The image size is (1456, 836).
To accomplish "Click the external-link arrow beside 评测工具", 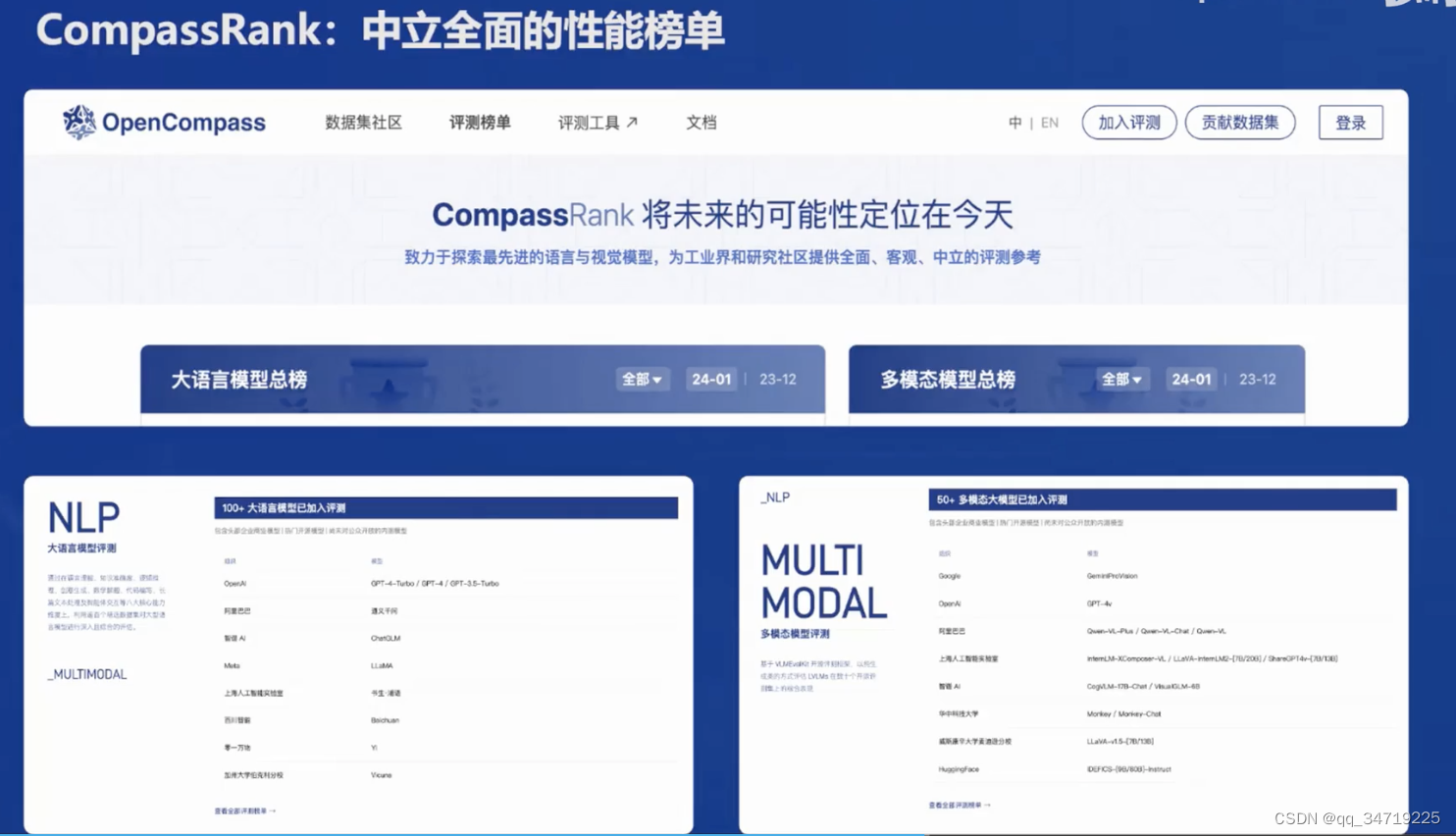I will pyautogui.click(x=632, y=122).
